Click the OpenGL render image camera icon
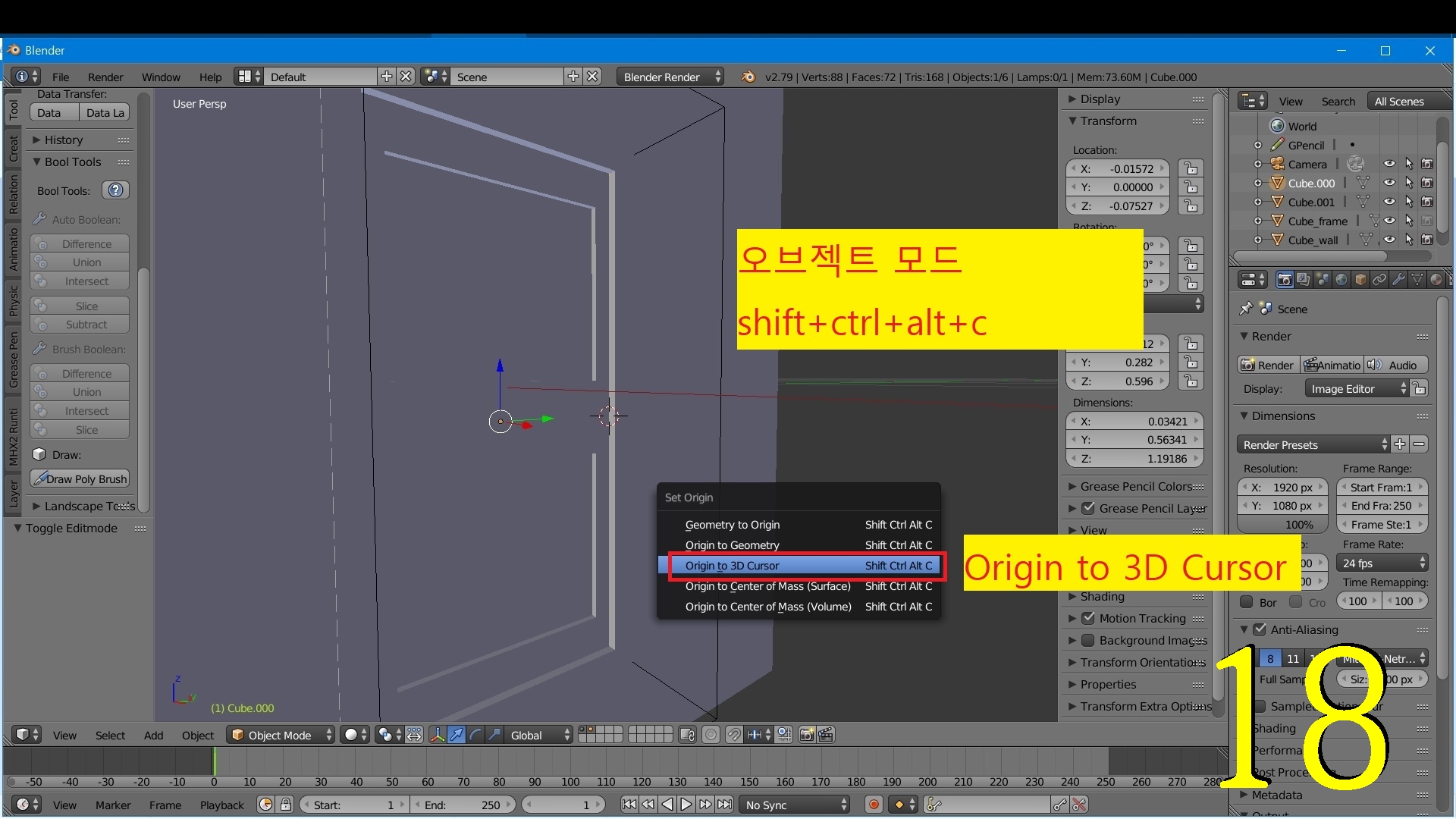 tap(807, 735)
